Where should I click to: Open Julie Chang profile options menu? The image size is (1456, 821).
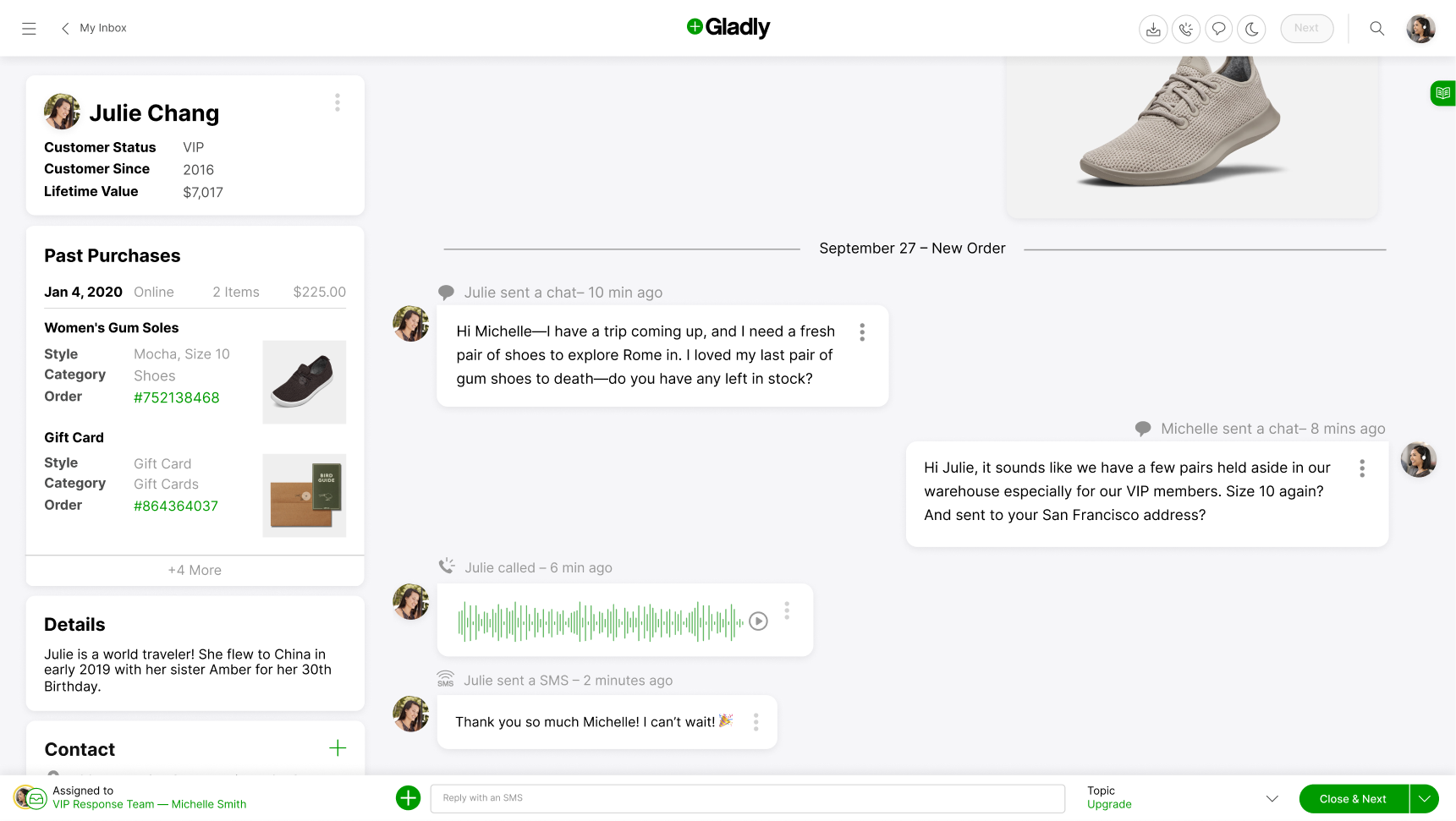click(337, 102)
